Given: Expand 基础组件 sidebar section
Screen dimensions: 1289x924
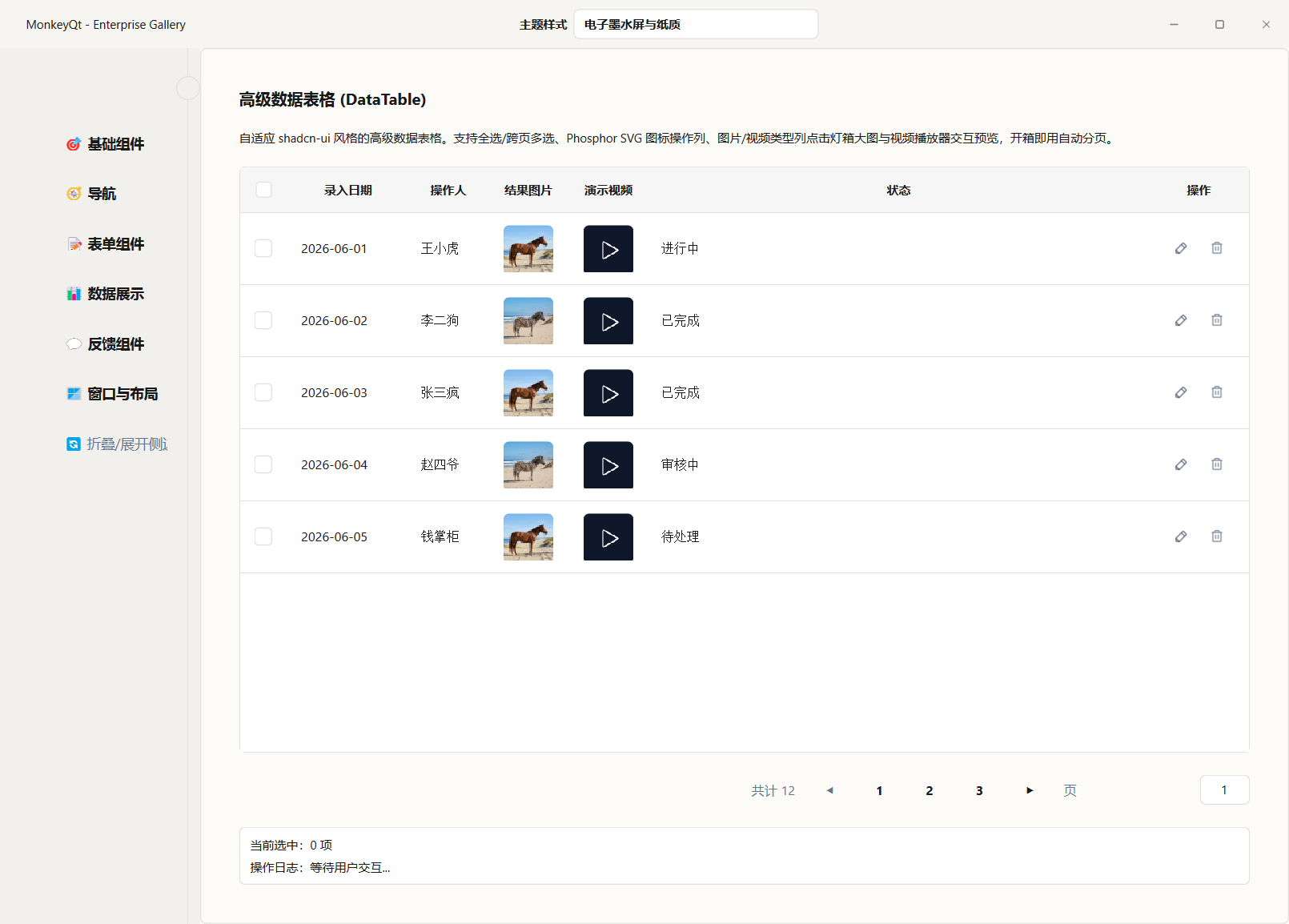Looking at the screenshot, I should (x=105, y=144).
